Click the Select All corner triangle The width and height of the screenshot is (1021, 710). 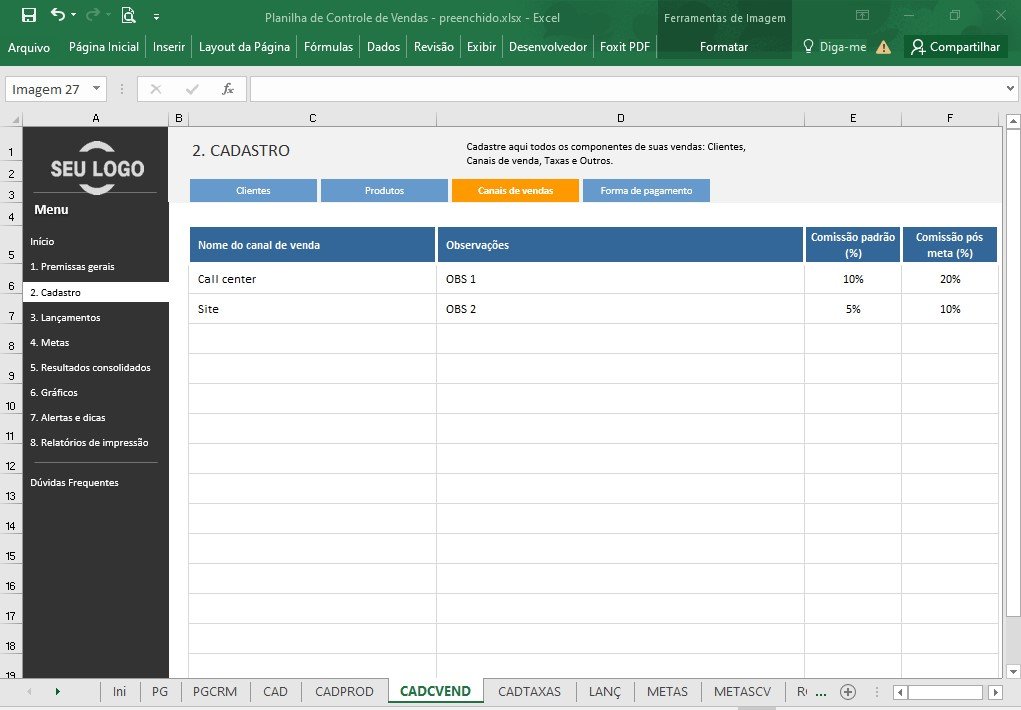tap(16, 119)
